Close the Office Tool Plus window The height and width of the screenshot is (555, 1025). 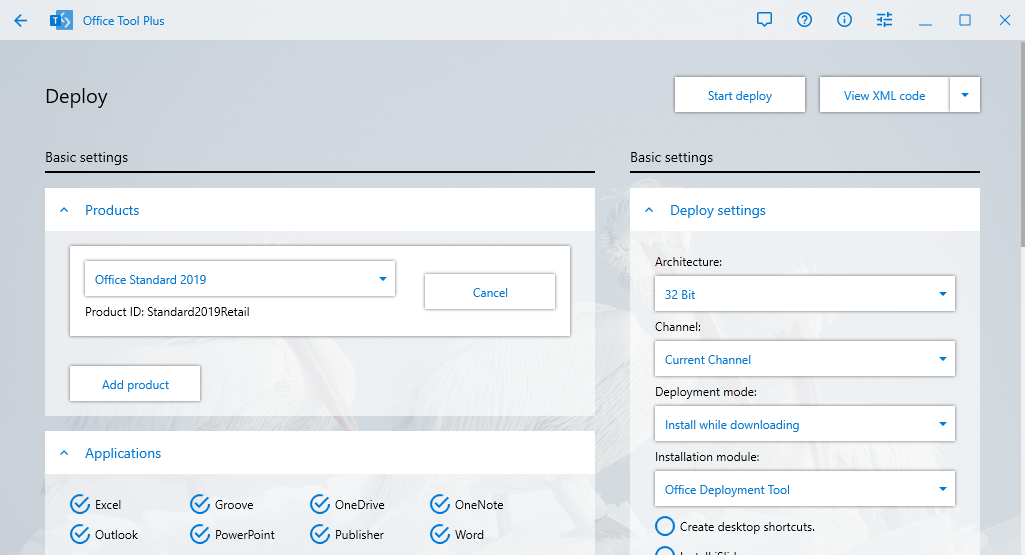tap(1005, 20)
